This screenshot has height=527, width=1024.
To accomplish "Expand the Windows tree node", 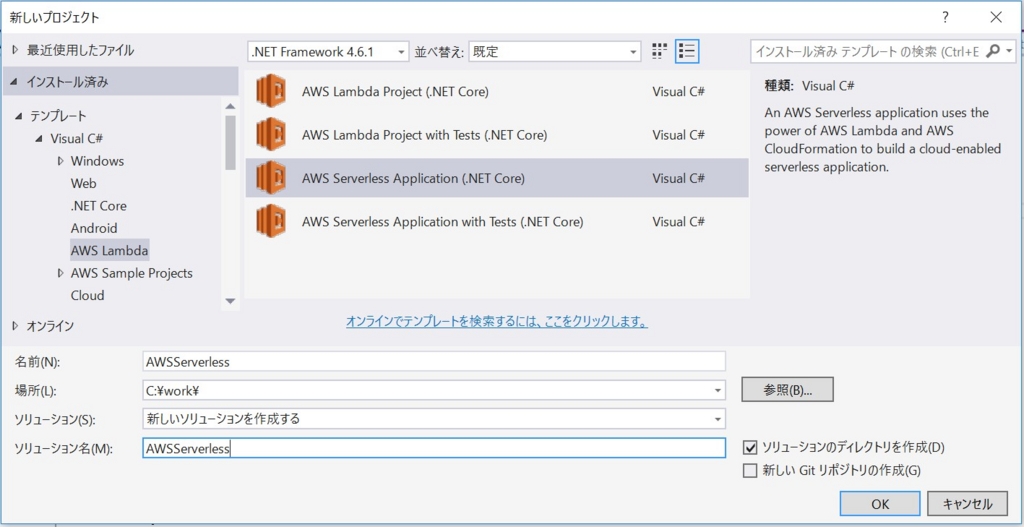I will [60, 161].
